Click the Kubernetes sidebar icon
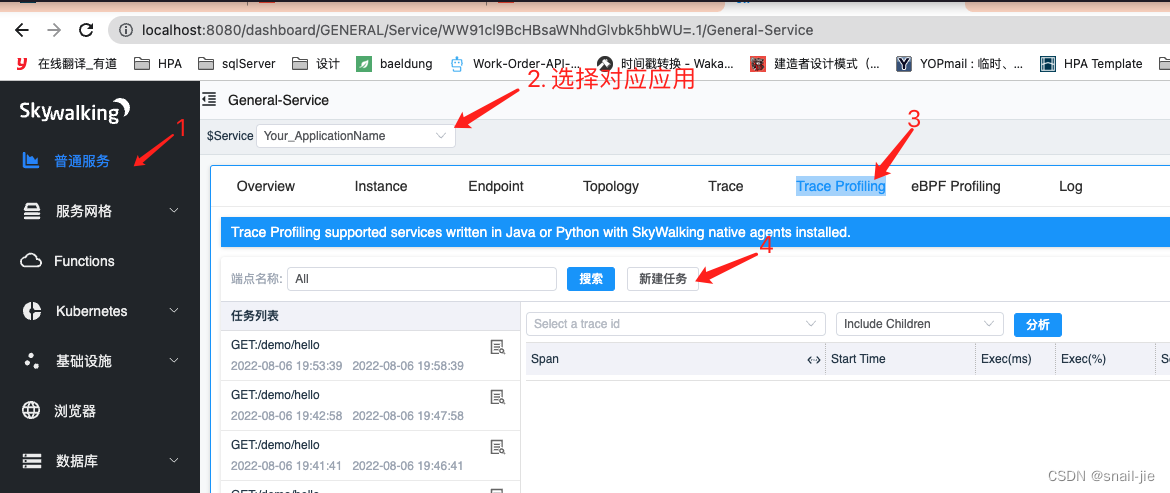Viewport: 1170px width, 493px height. point(31,311)
